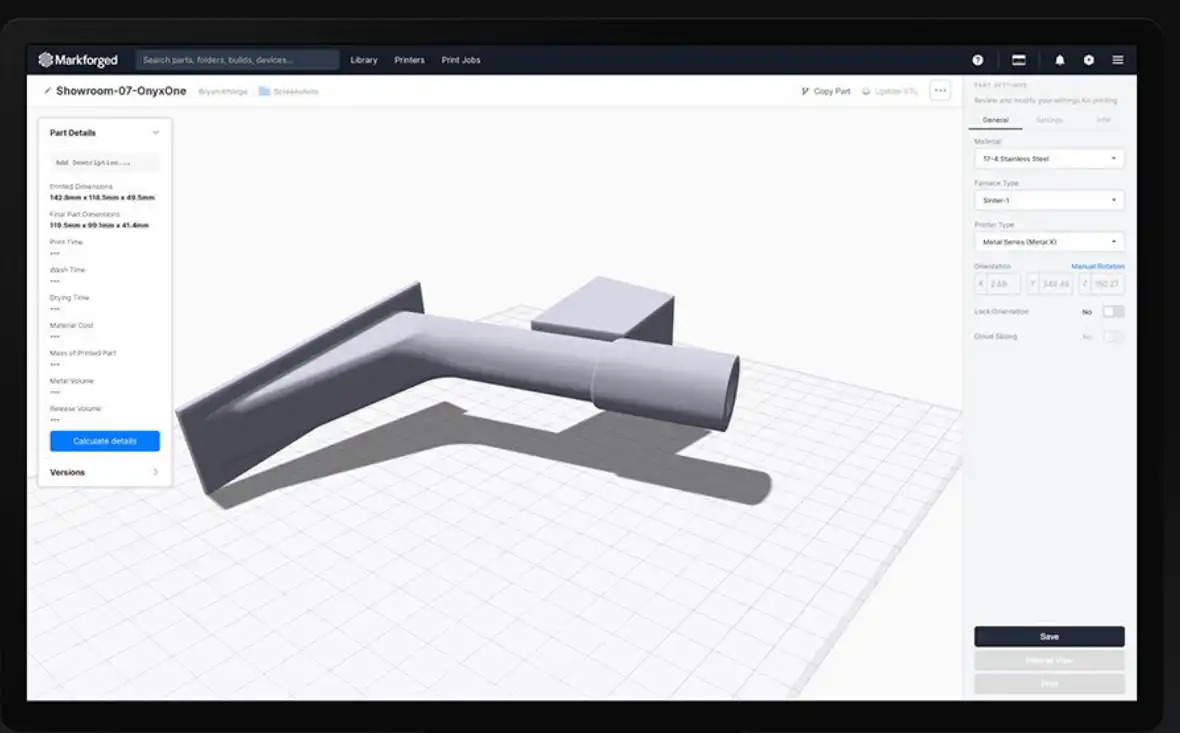The width and height of the screenshot is (1180, 733).
Task: Open the Library menu
Action: click(364, 60)
